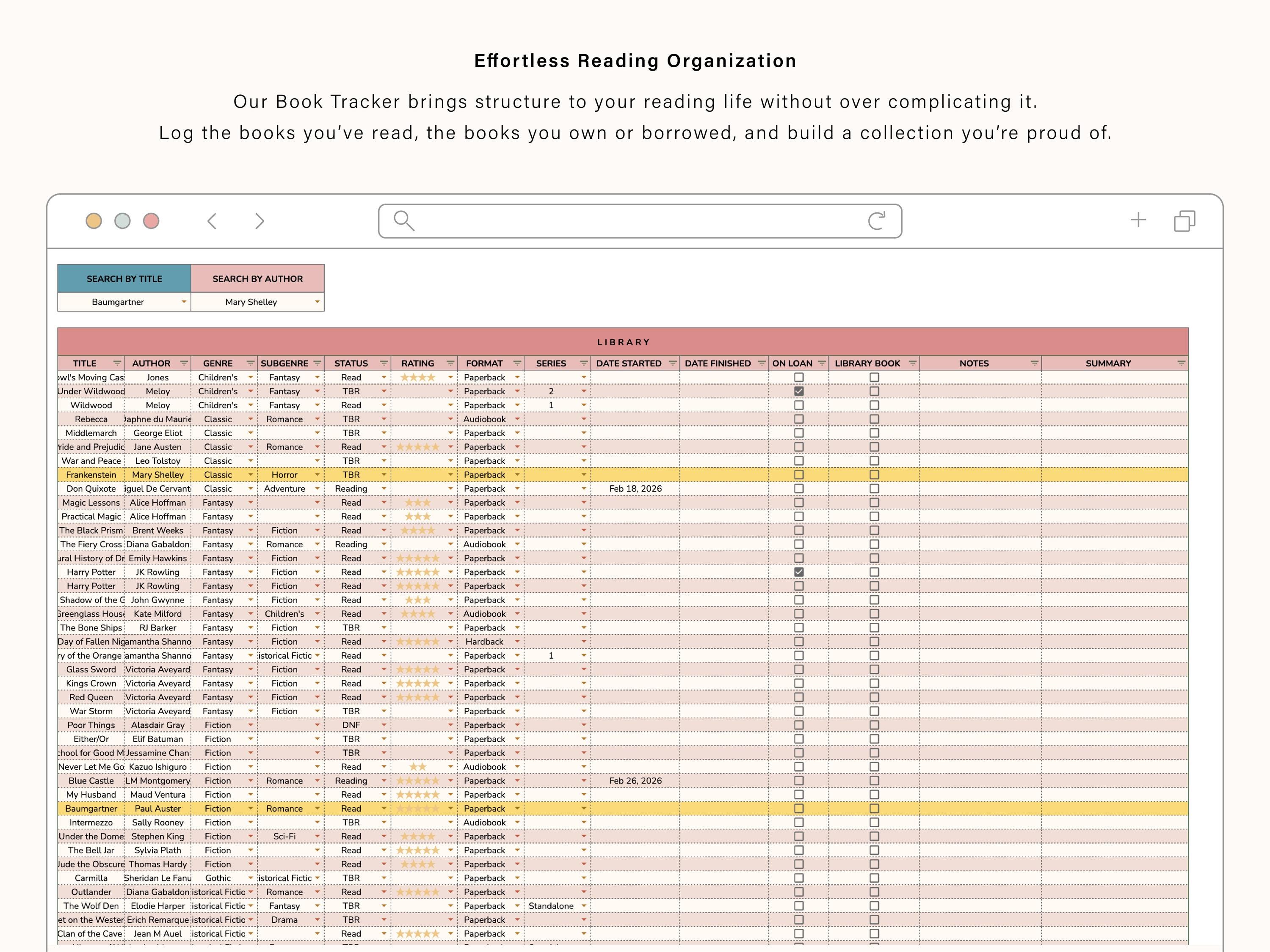Open the AUTHOR column filter icon
1270x952 pixels.
pyautogui.click(x=184, y=363)
